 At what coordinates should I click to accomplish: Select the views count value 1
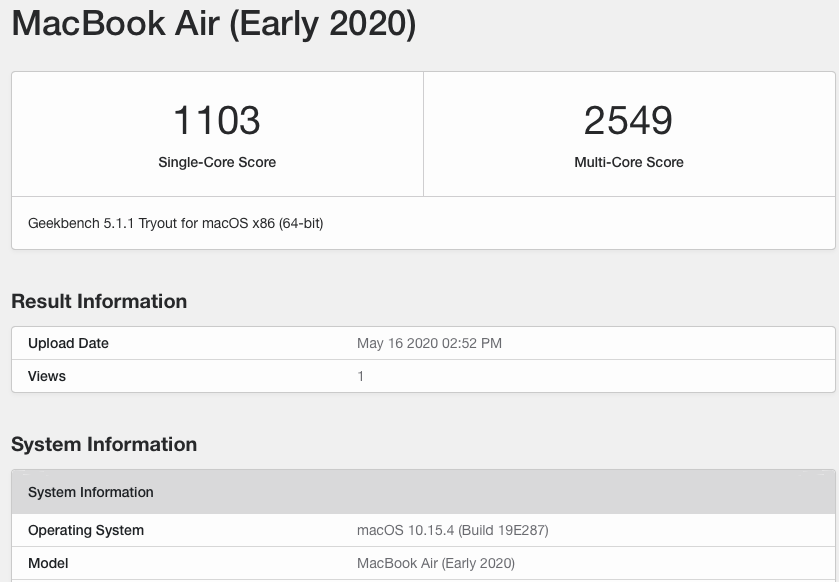[x=361, y=376]
